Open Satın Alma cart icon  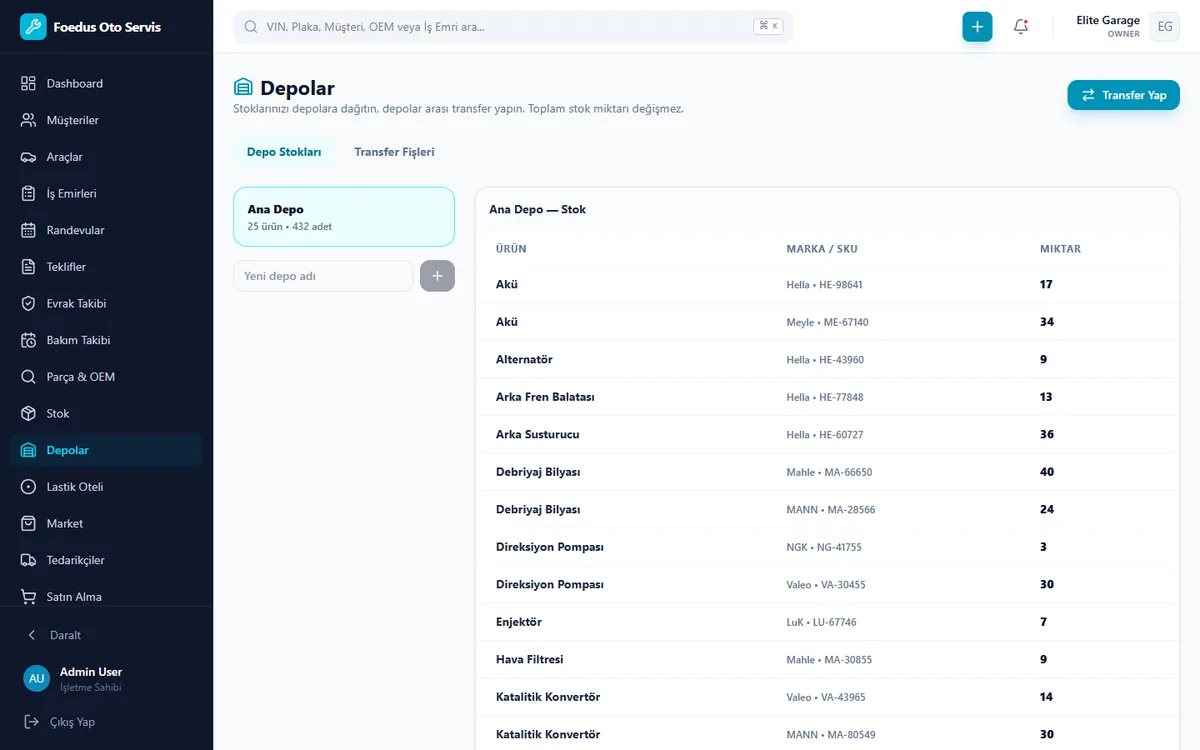coord(28,597)
